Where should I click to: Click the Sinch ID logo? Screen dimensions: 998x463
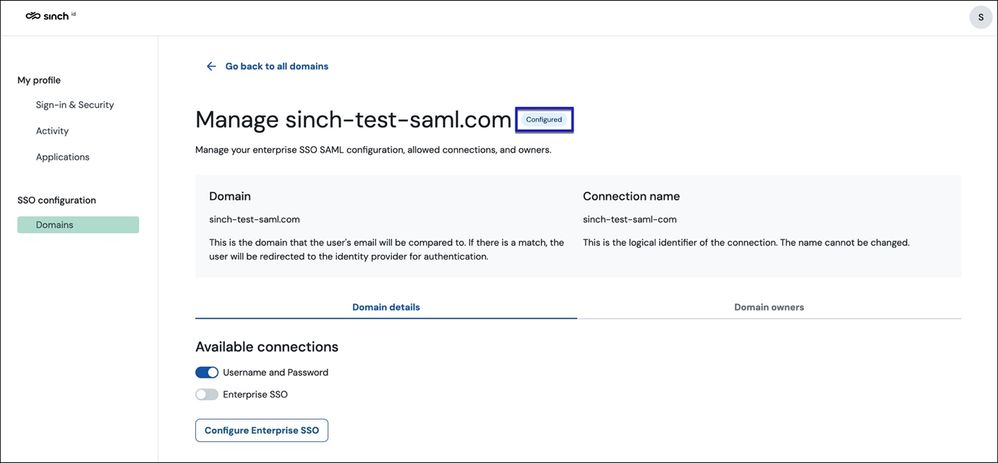pyautogui.click(x=51, y=16)
